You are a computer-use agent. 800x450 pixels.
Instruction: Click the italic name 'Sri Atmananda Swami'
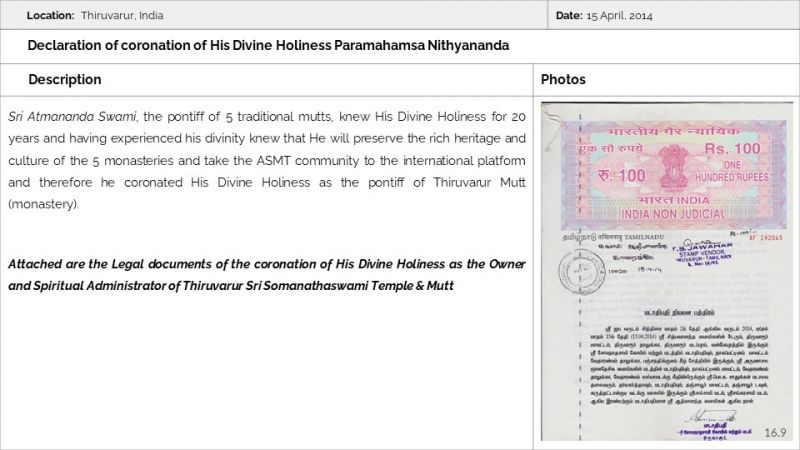pos(65,116)
